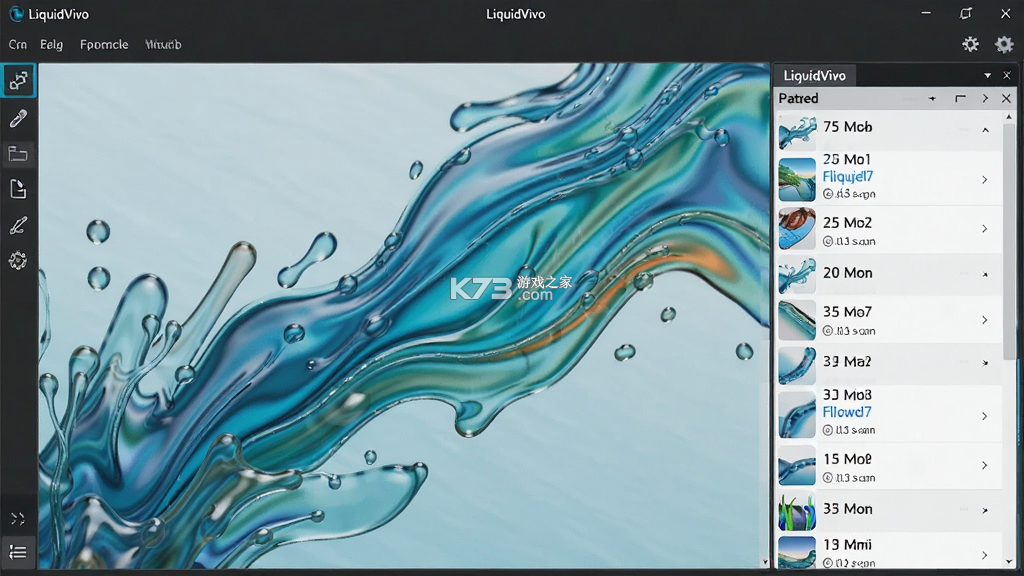The width and height of the screenshot is (1024, 576).
Task: Select the 33 Mon label
Action: coord(848,509)
